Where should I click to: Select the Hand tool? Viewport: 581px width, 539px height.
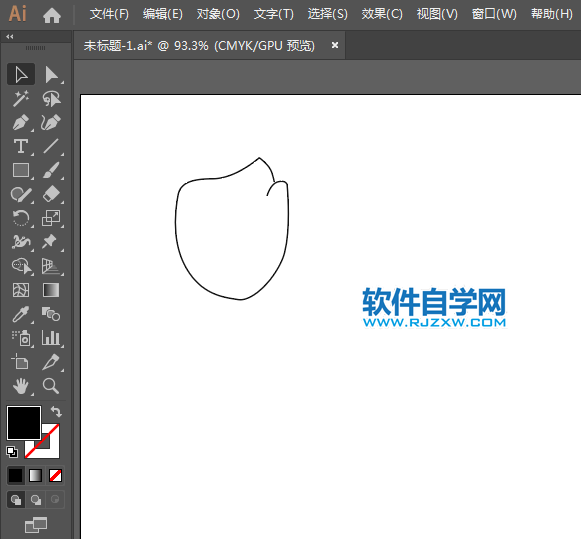click(21, 386)
